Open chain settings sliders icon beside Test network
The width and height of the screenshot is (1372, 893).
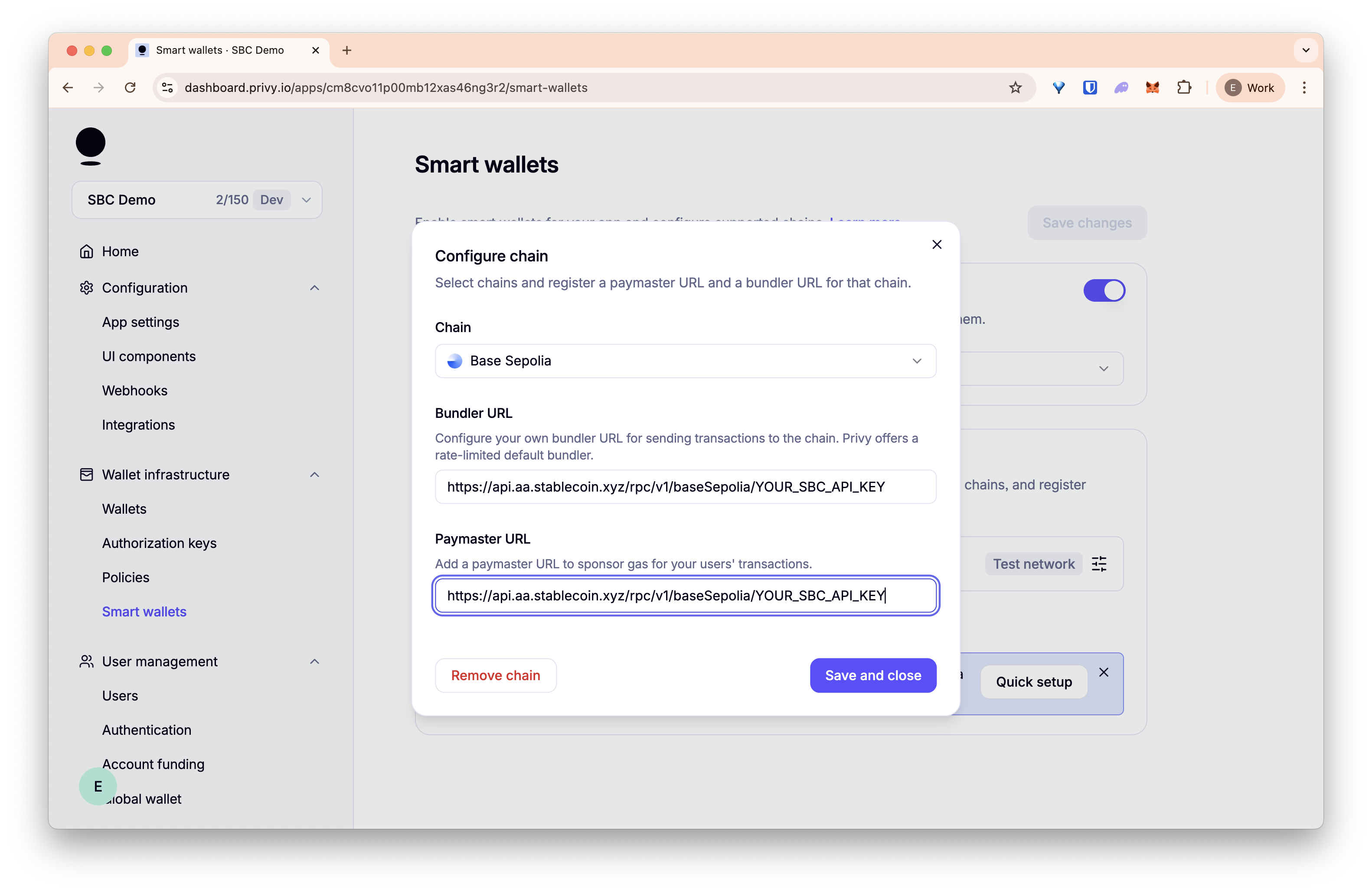pyautogui.click(x=1099, y=564)
